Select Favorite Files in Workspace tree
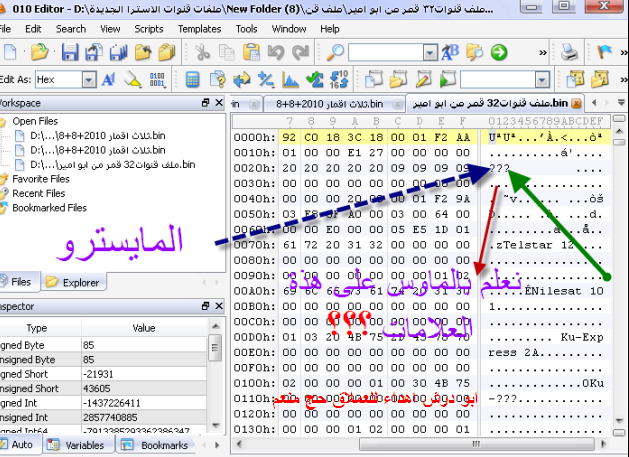 click(x=41, y=179)
